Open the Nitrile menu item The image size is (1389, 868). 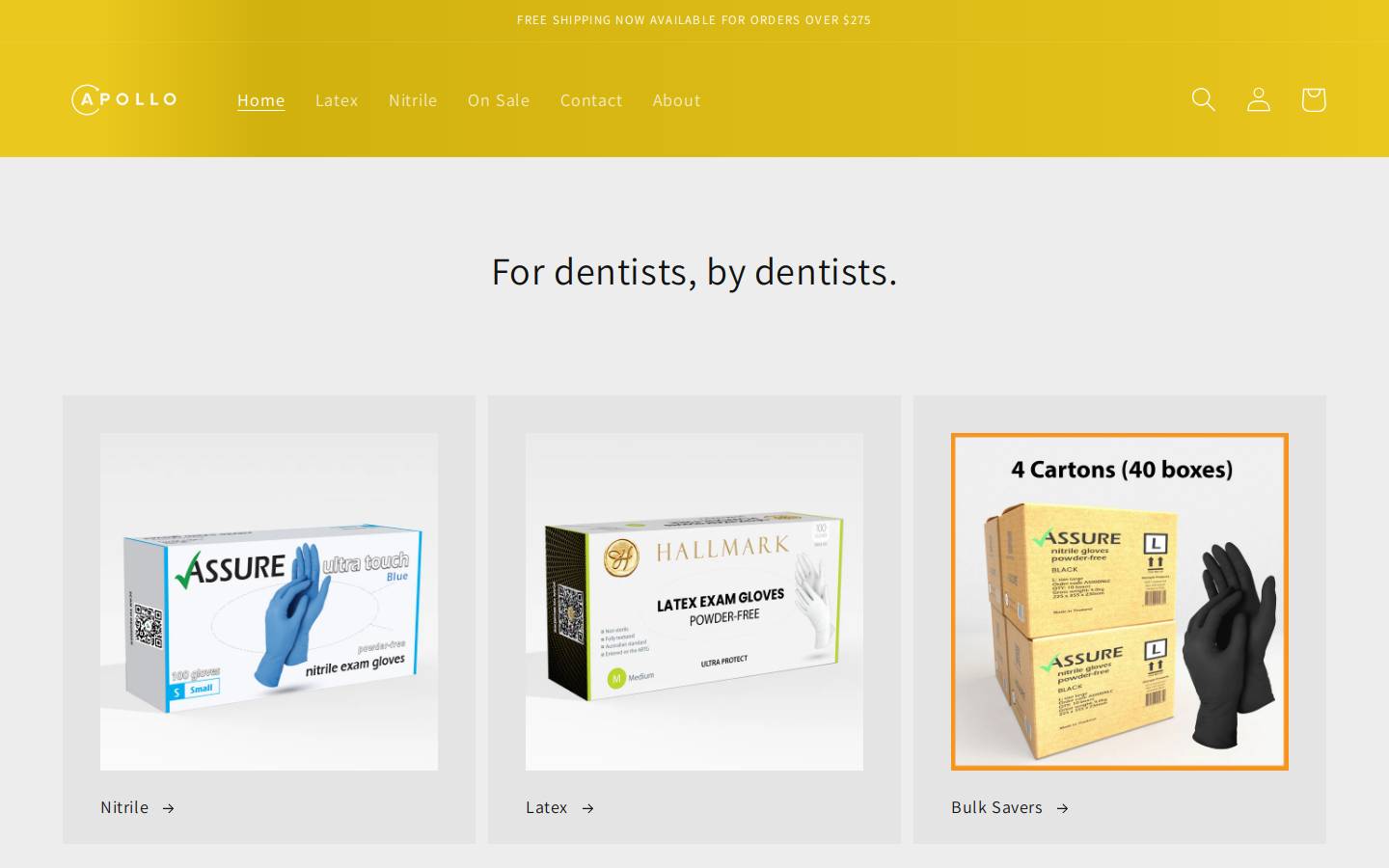click(x=413, y=100)
